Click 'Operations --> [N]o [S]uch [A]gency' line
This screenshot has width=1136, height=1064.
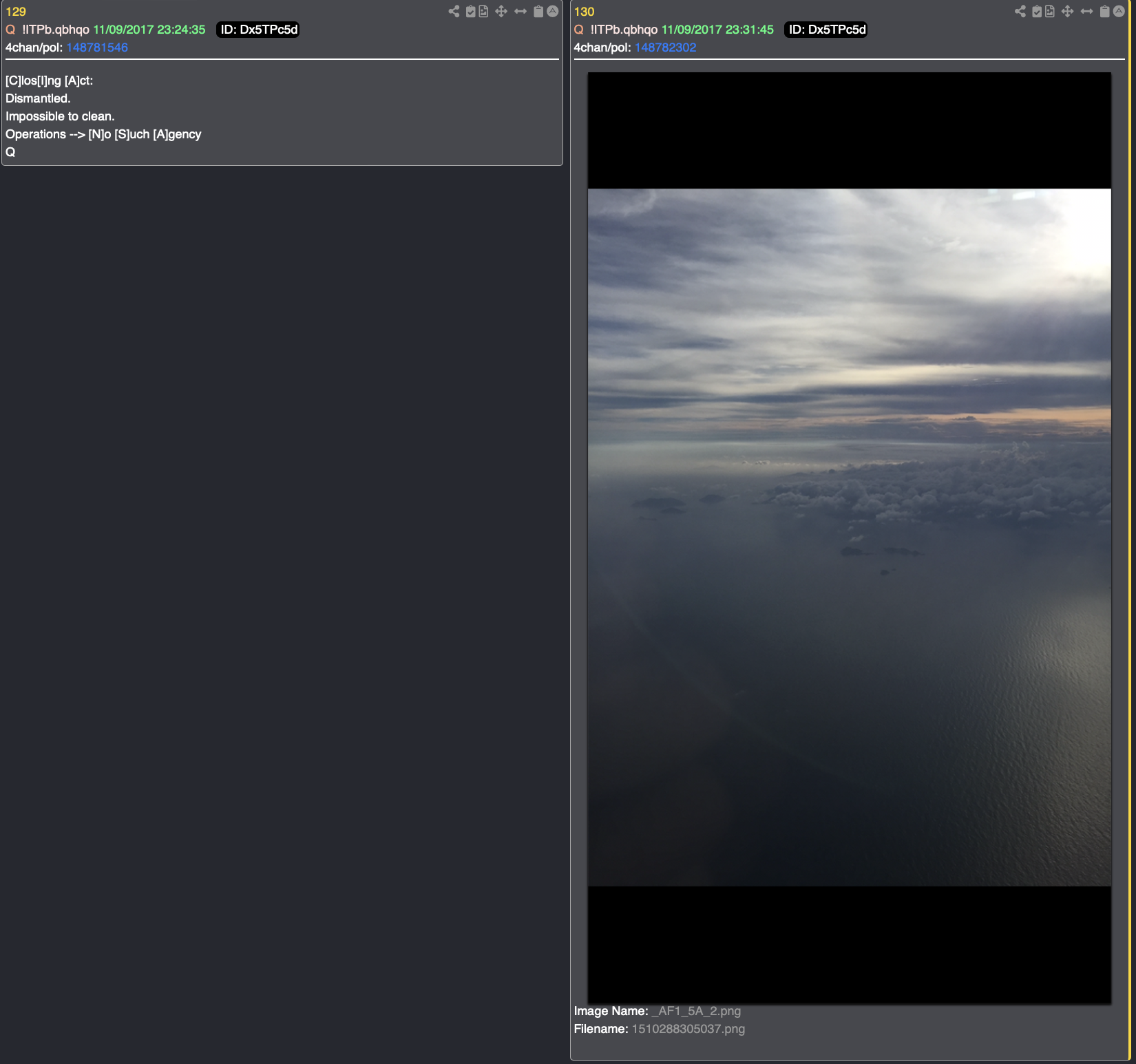103,134
